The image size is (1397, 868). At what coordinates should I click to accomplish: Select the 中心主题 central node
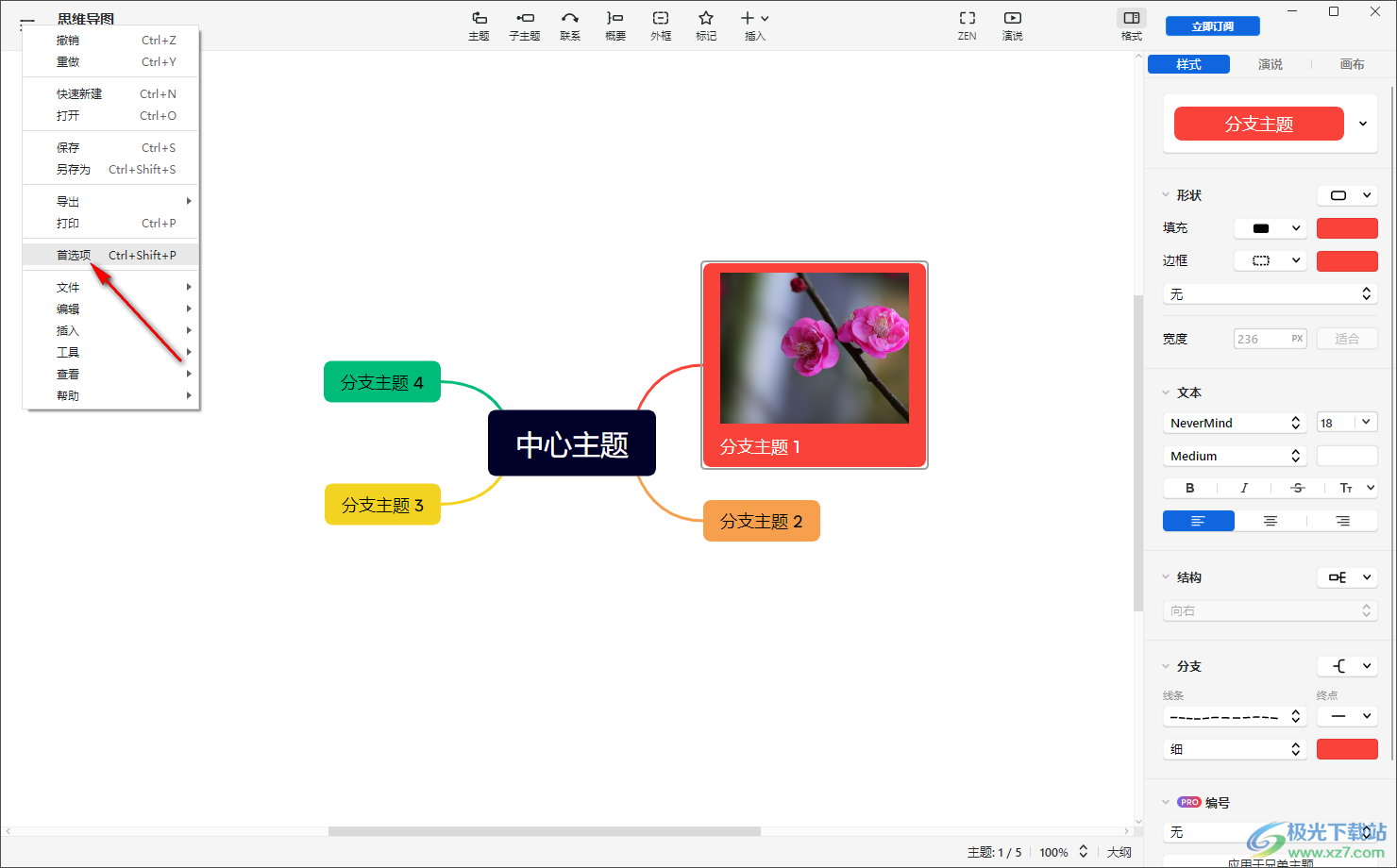(572, 443)
